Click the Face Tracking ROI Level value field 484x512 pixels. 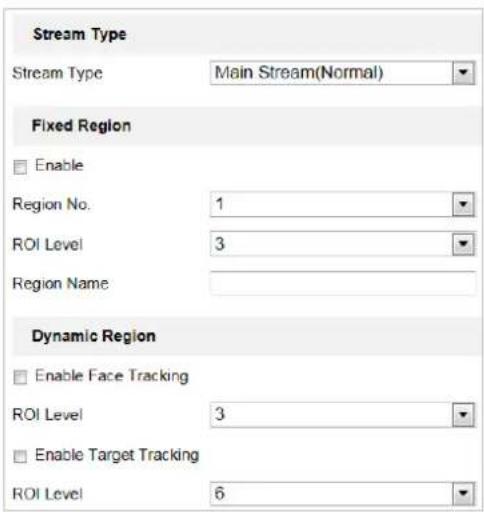tap(343, 415)
